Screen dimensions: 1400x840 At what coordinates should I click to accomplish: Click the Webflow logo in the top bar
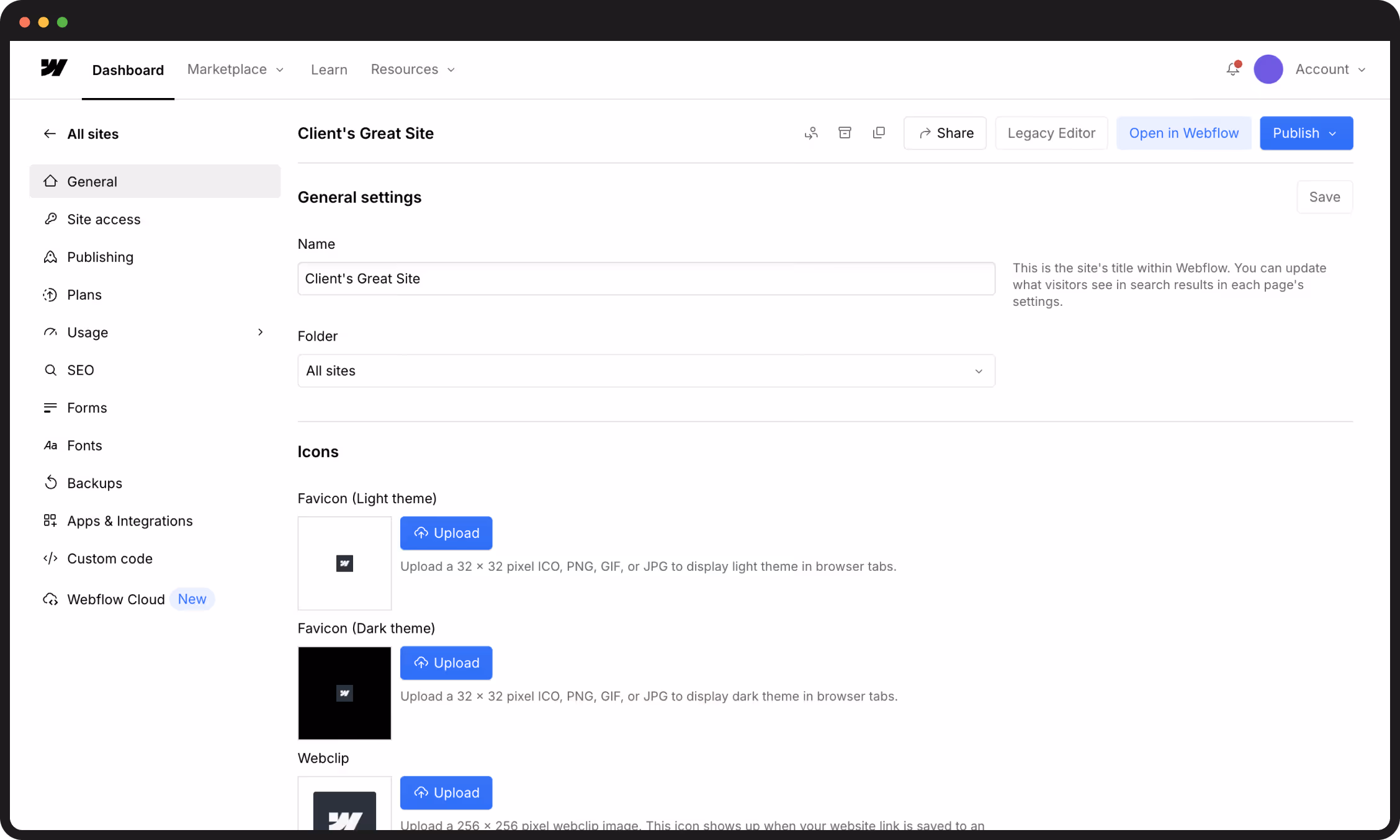tap(53, 69)
